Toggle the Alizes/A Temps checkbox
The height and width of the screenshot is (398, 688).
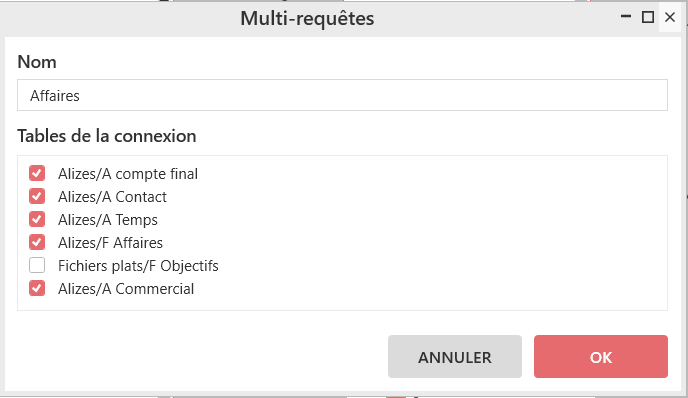[x=37, y=219]
